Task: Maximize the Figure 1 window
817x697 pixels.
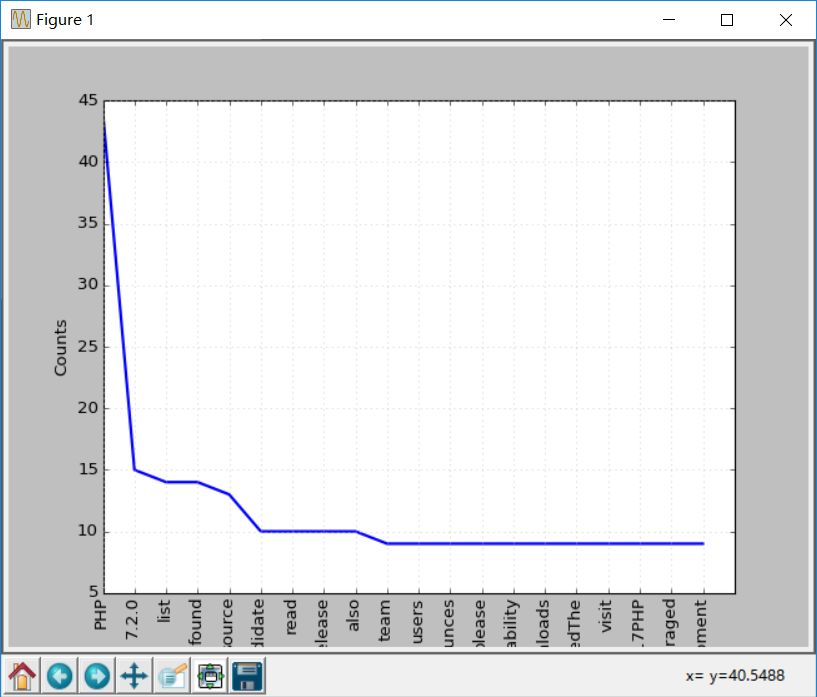Action: (727, 19)
